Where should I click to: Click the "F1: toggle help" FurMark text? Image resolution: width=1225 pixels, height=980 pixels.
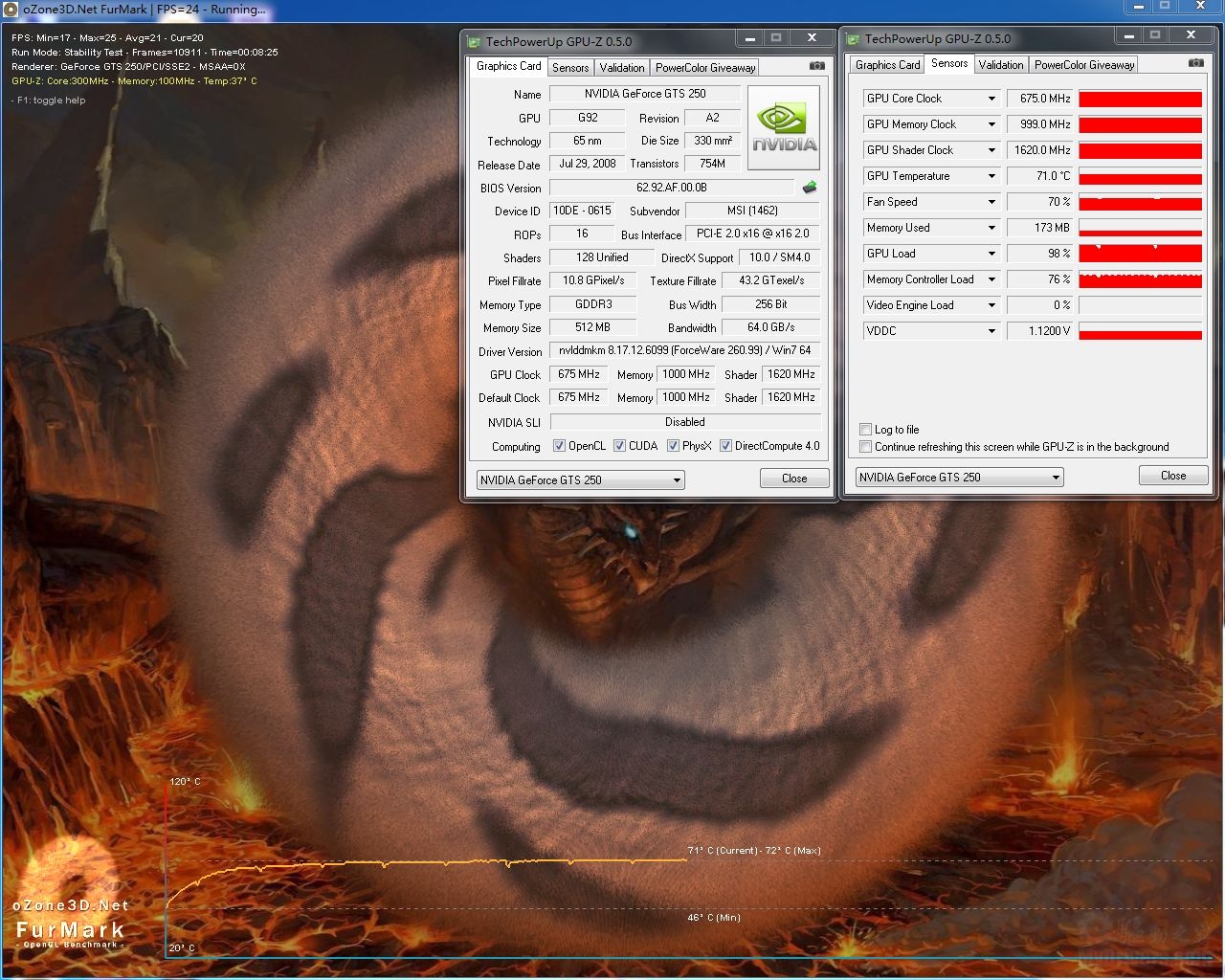click(51, 100)
